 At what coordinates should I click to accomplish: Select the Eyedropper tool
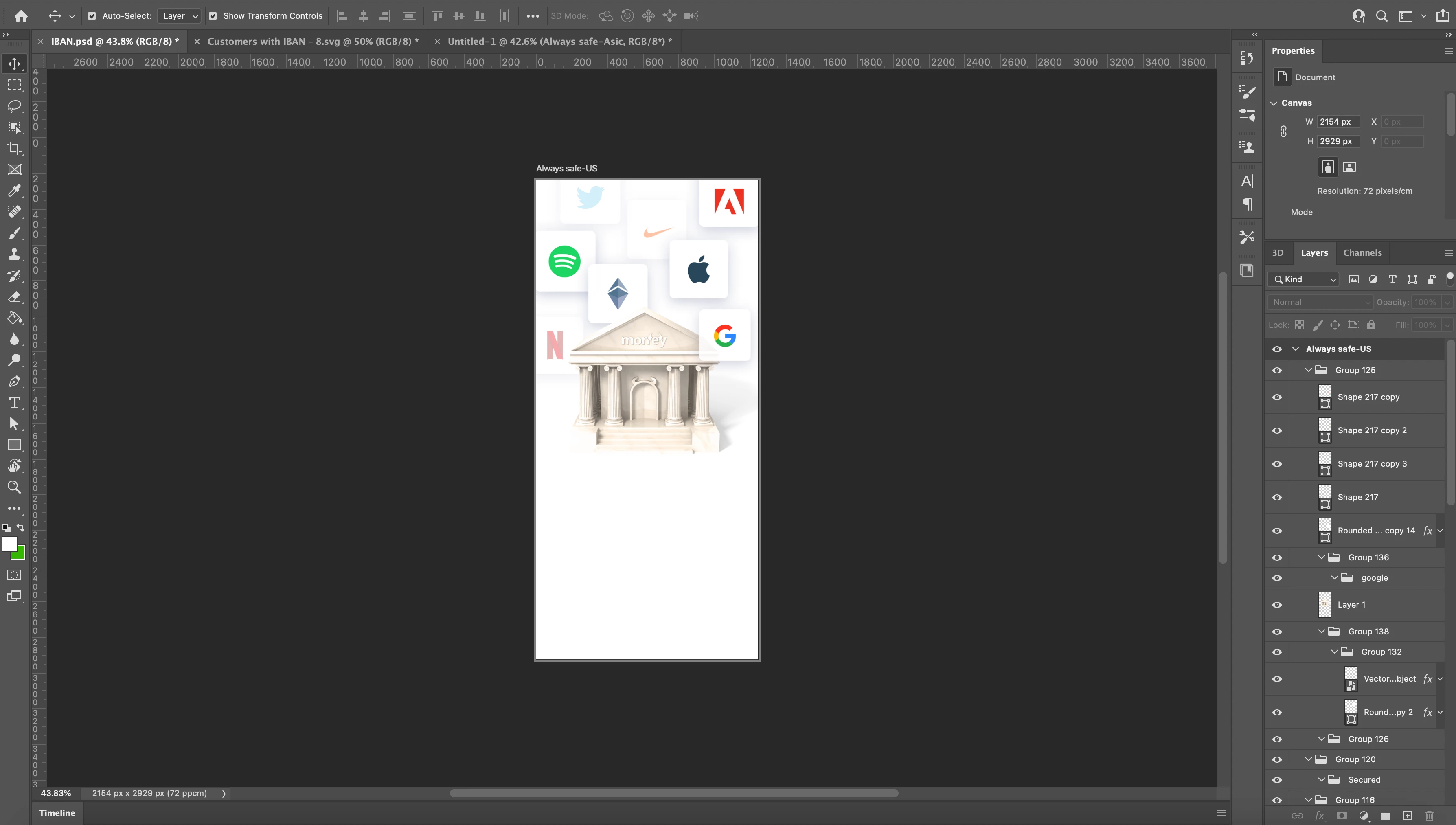point(14,191)
